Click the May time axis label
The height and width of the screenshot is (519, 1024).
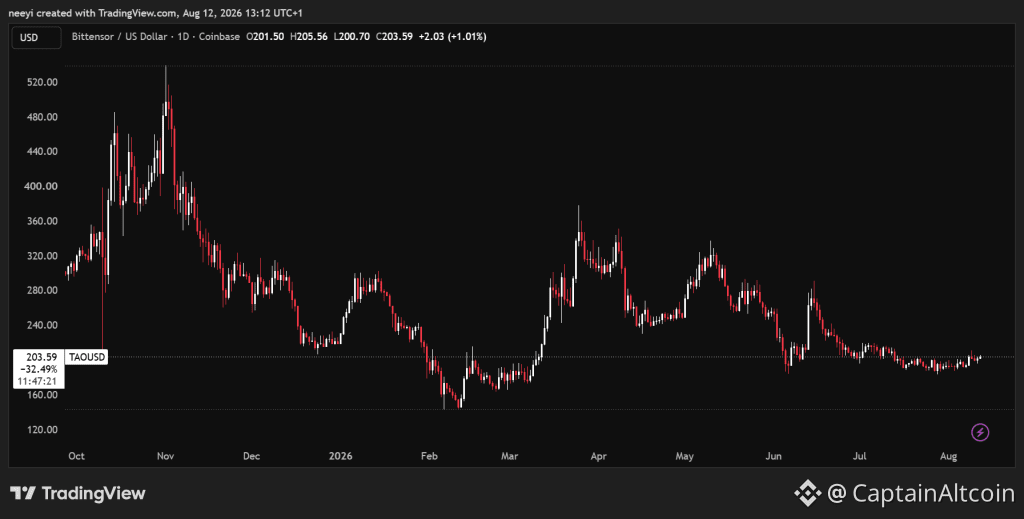684,456
